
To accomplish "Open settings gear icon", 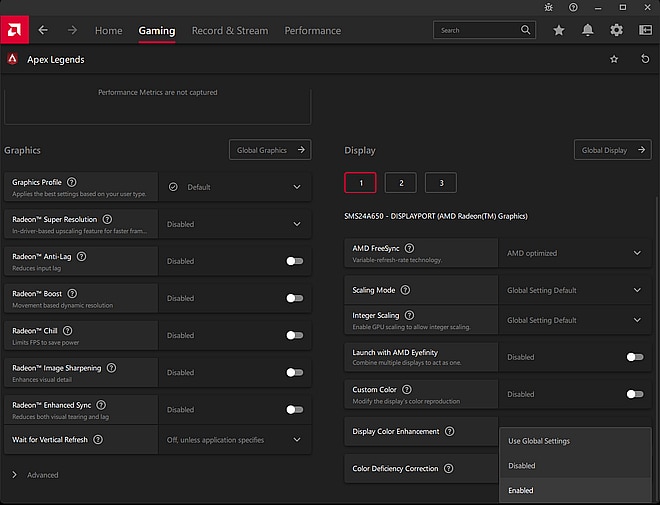I will click(x=616, y=30).
